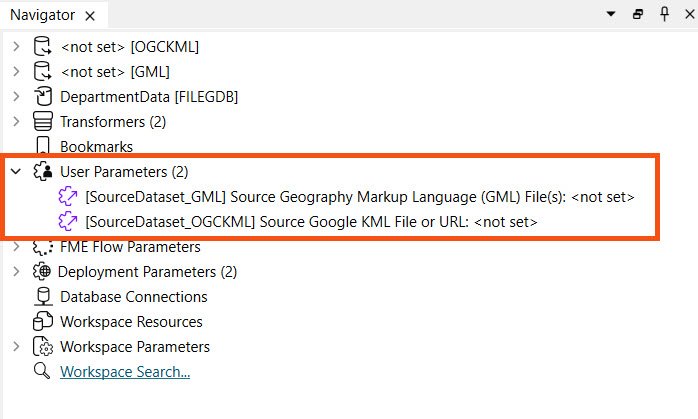Click the Database Connections icon
Image resolution: width=698 pixels, height=419 pixels.
42,297
